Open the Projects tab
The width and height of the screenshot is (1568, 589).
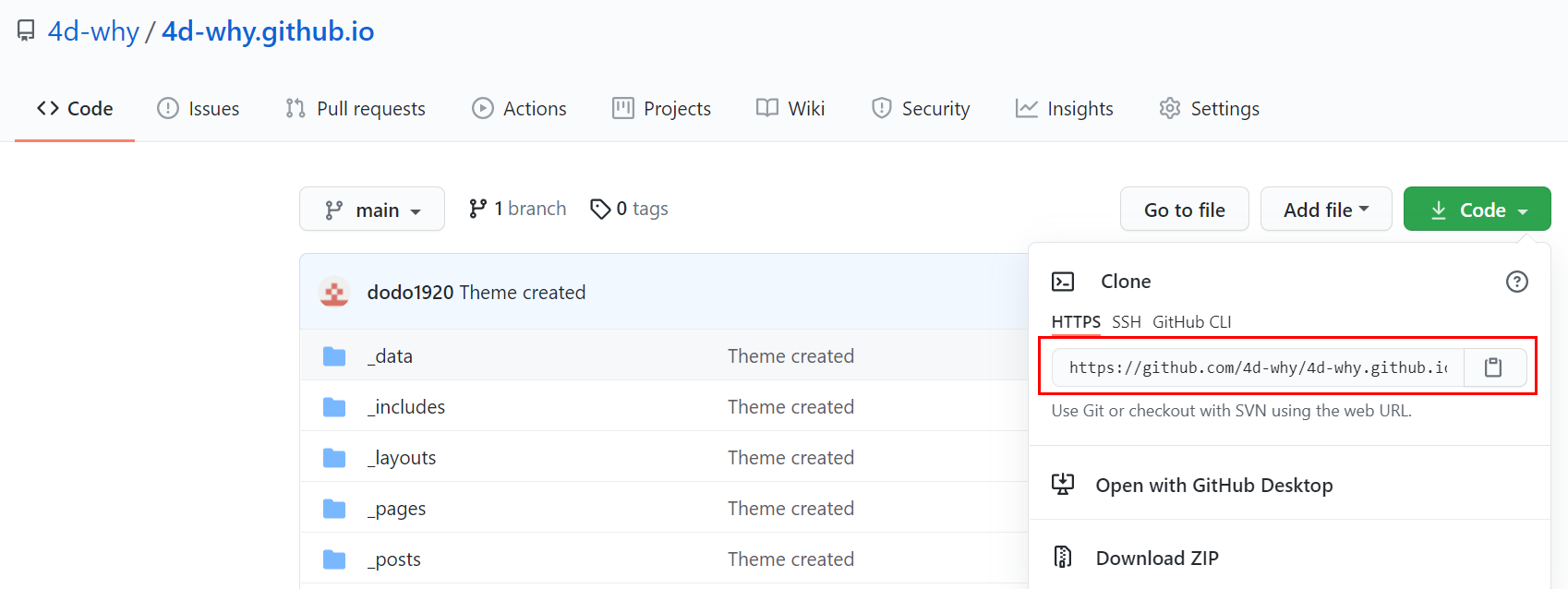click(661, 108)
